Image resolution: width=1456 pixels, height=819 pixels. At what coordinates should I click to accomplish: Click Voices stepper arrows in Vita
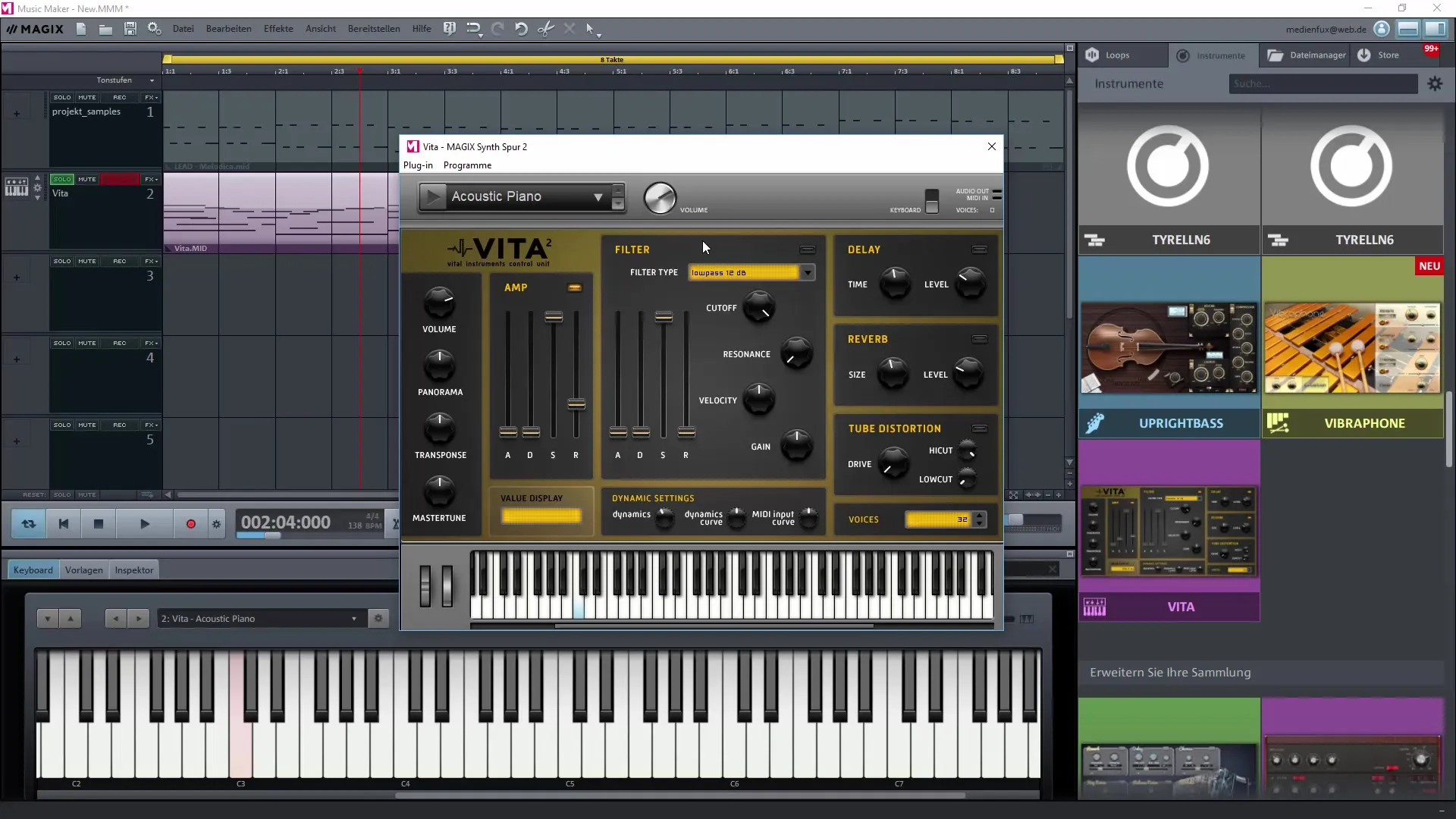[980, 519]
